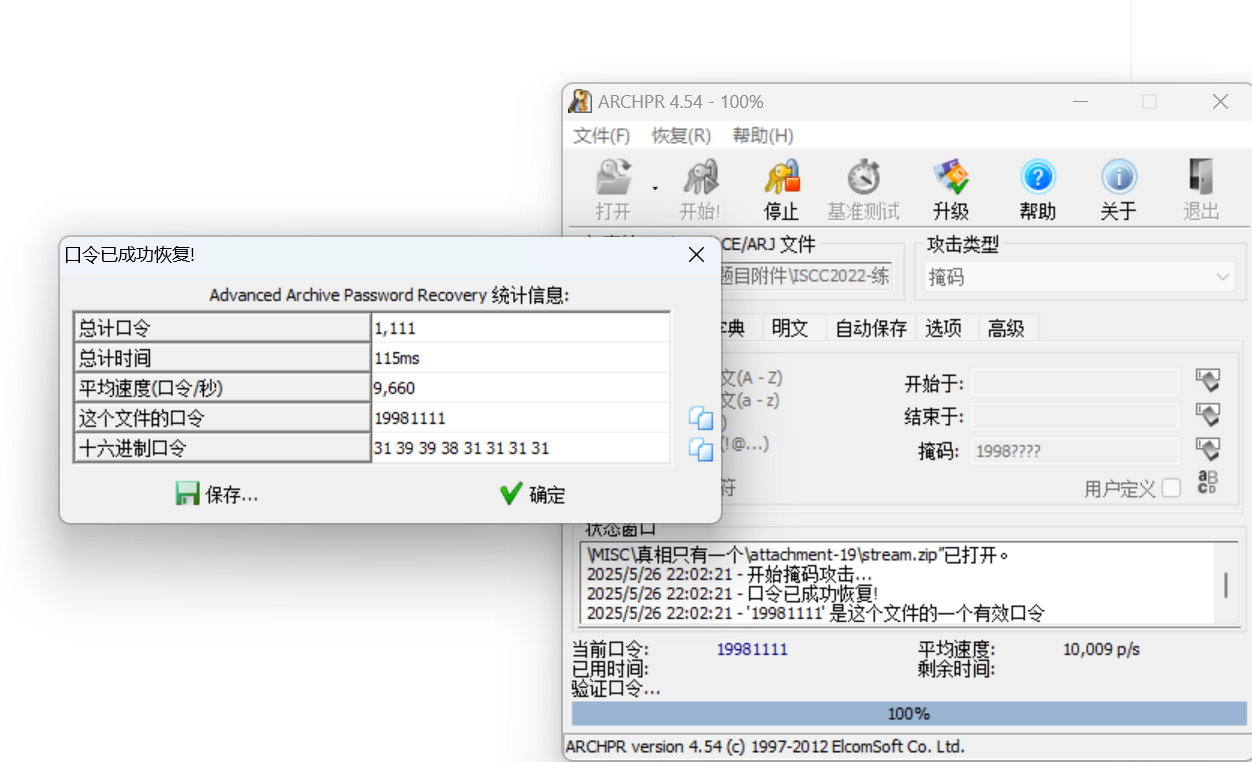Click the log line 开始掩码攻击
The image size is (1252, 762).
click(729, 575)
